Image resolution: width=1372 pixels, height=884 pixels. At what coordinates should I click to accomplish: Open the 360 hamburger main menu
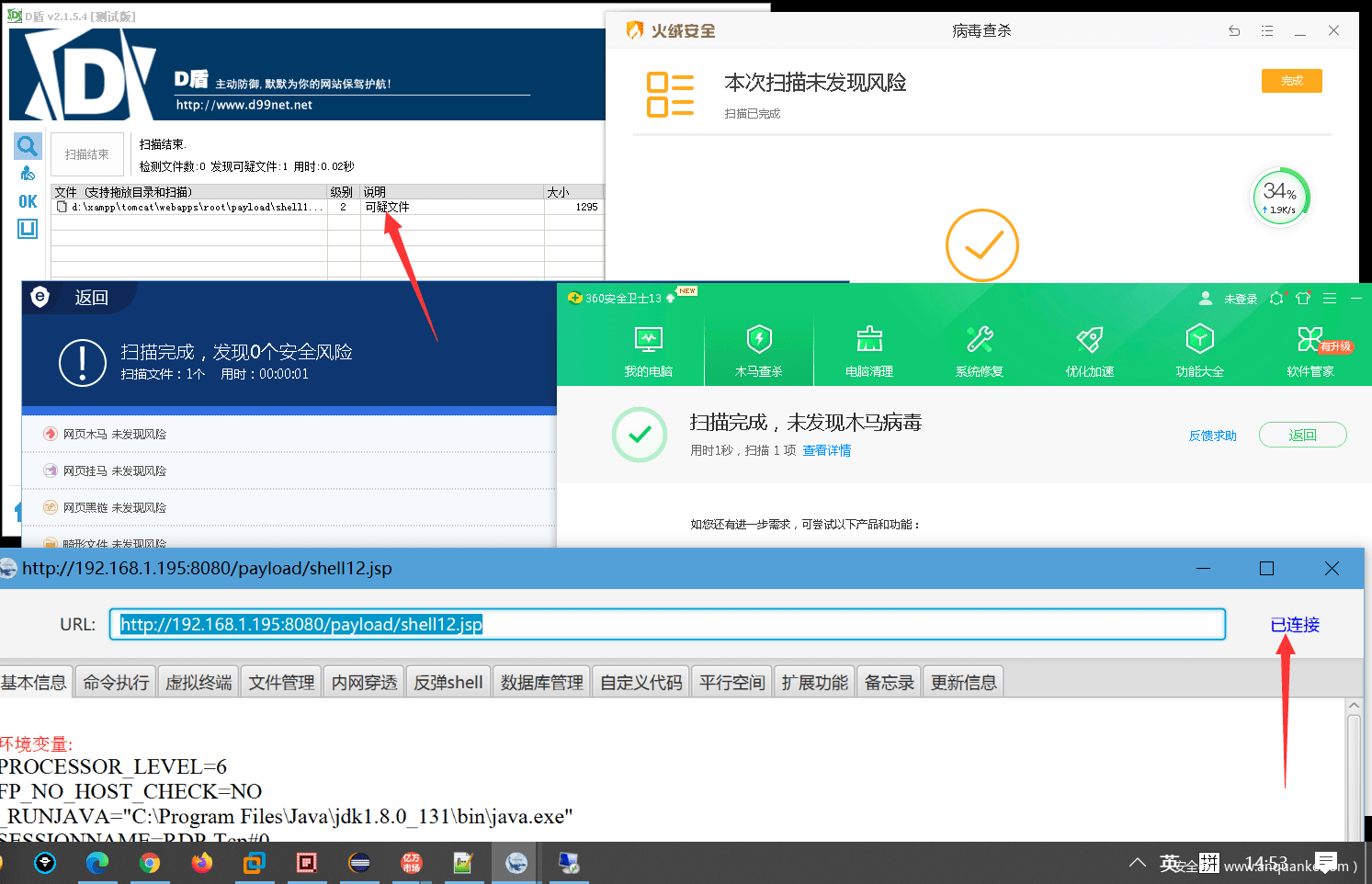coord(1330,299)
